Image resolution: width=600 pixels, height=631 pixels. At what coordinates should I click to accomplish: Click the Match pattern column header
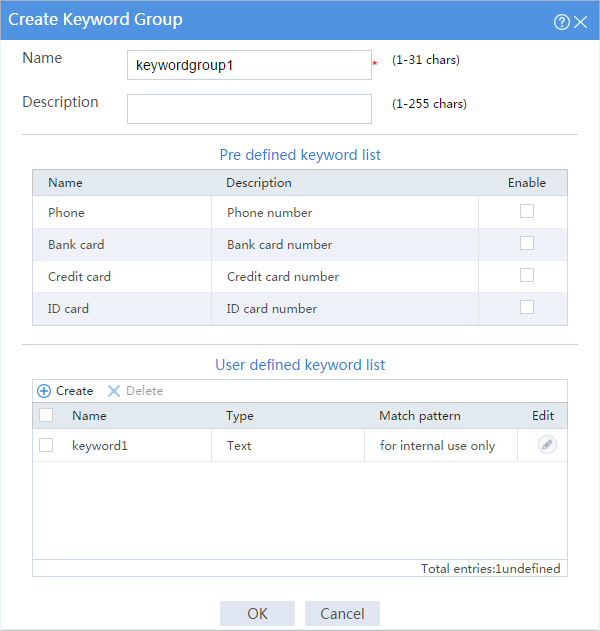(420, 416)
